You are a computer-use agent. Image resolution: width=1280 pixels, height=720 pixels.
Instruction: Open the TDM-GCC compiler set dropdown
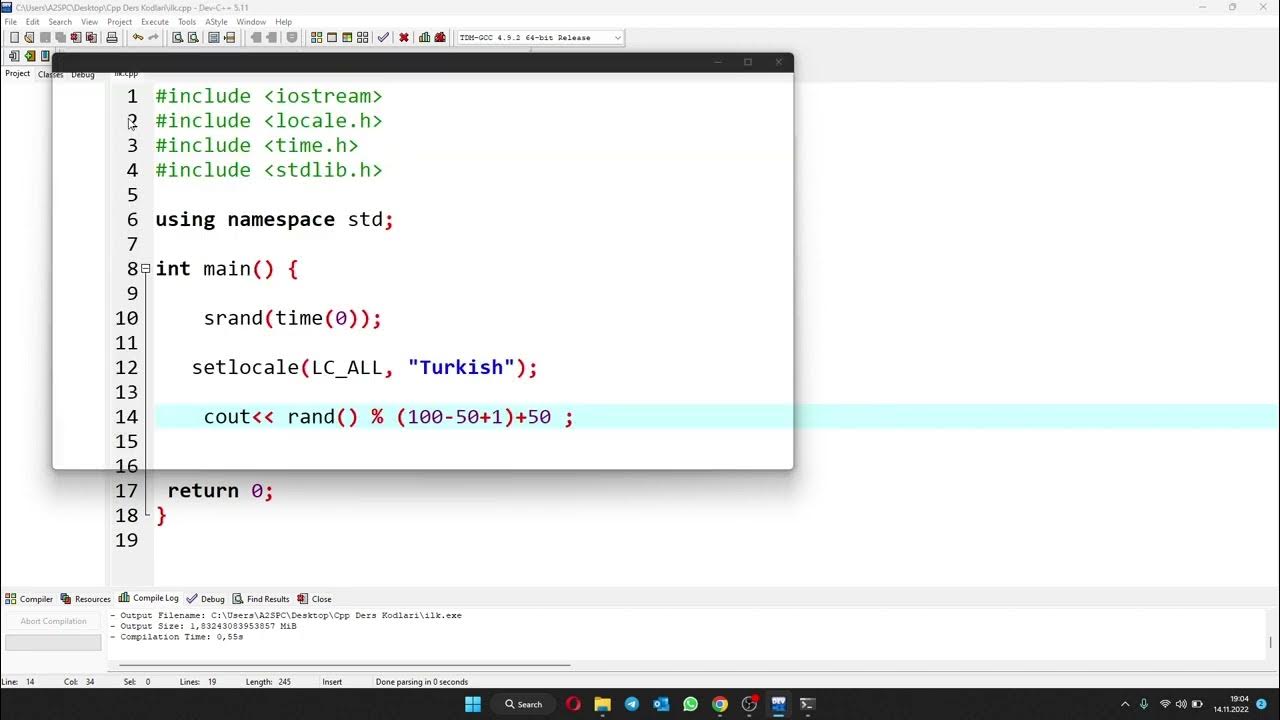(540, 37)
